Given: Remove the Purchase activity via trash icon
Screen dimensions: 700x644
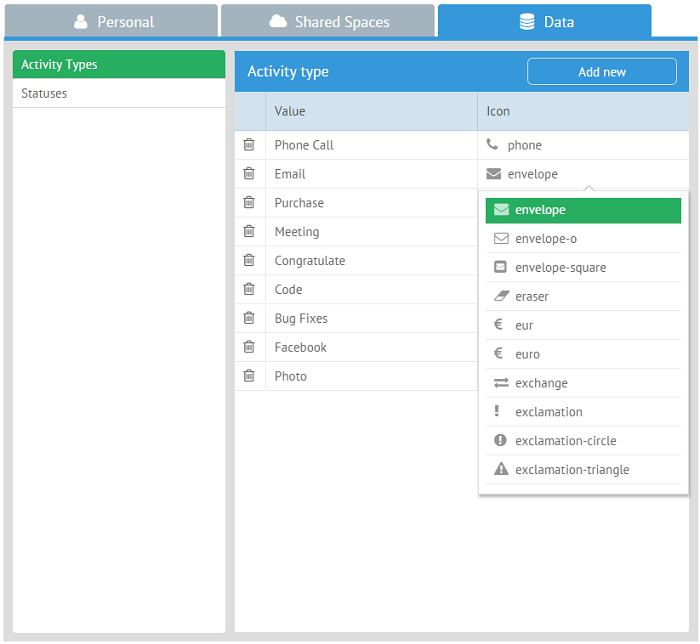Looking at the screenshot, I should tap(249, 203).
